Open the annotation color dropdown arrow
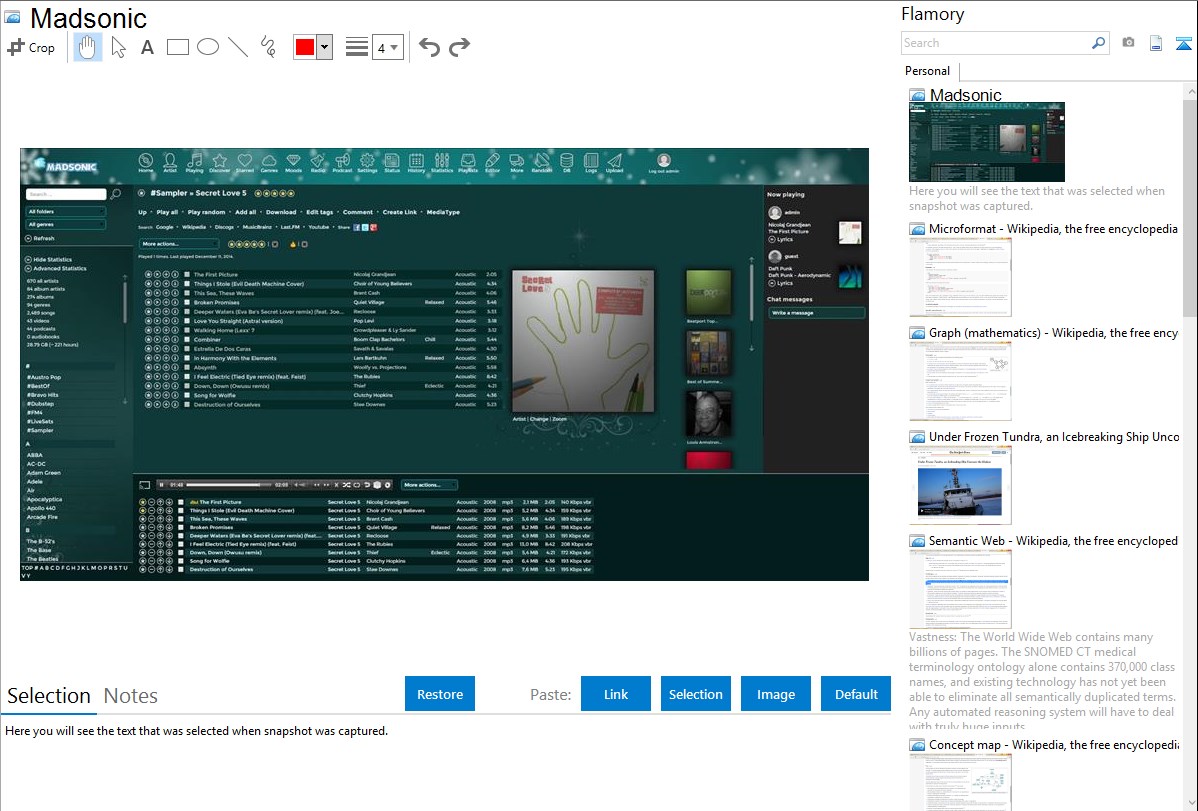This screenshot has height=811, width=1198. point(325,47)
